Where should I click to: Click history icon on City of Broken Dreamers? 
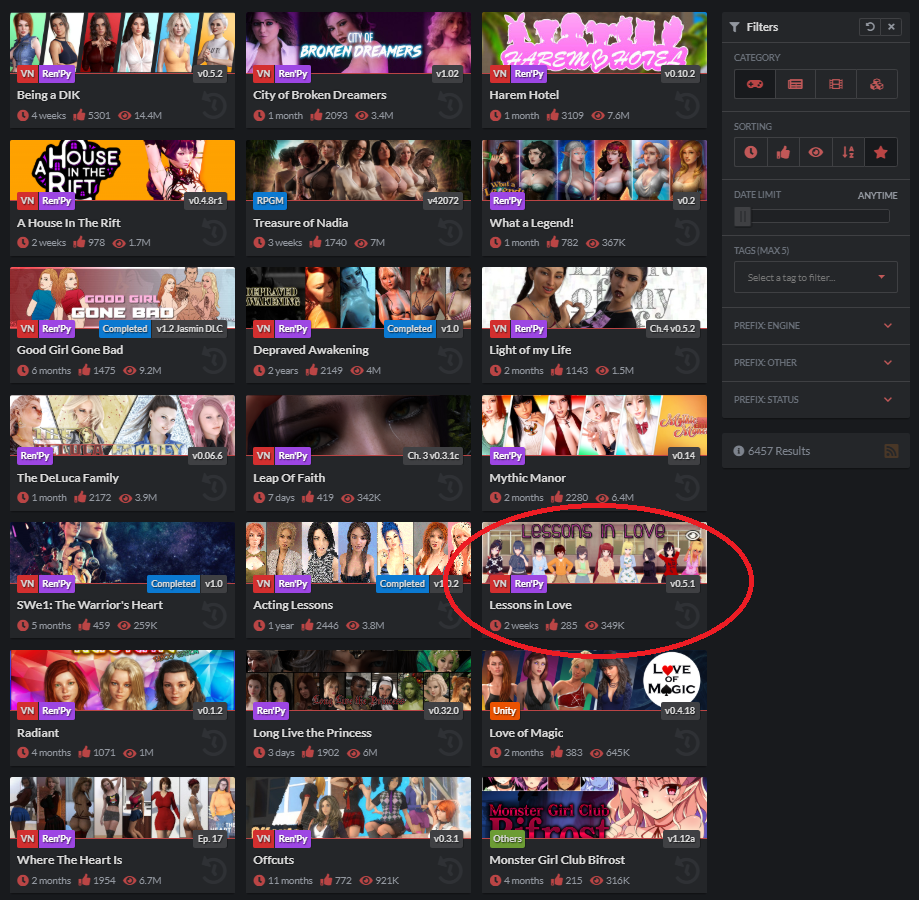pos(451,105)
